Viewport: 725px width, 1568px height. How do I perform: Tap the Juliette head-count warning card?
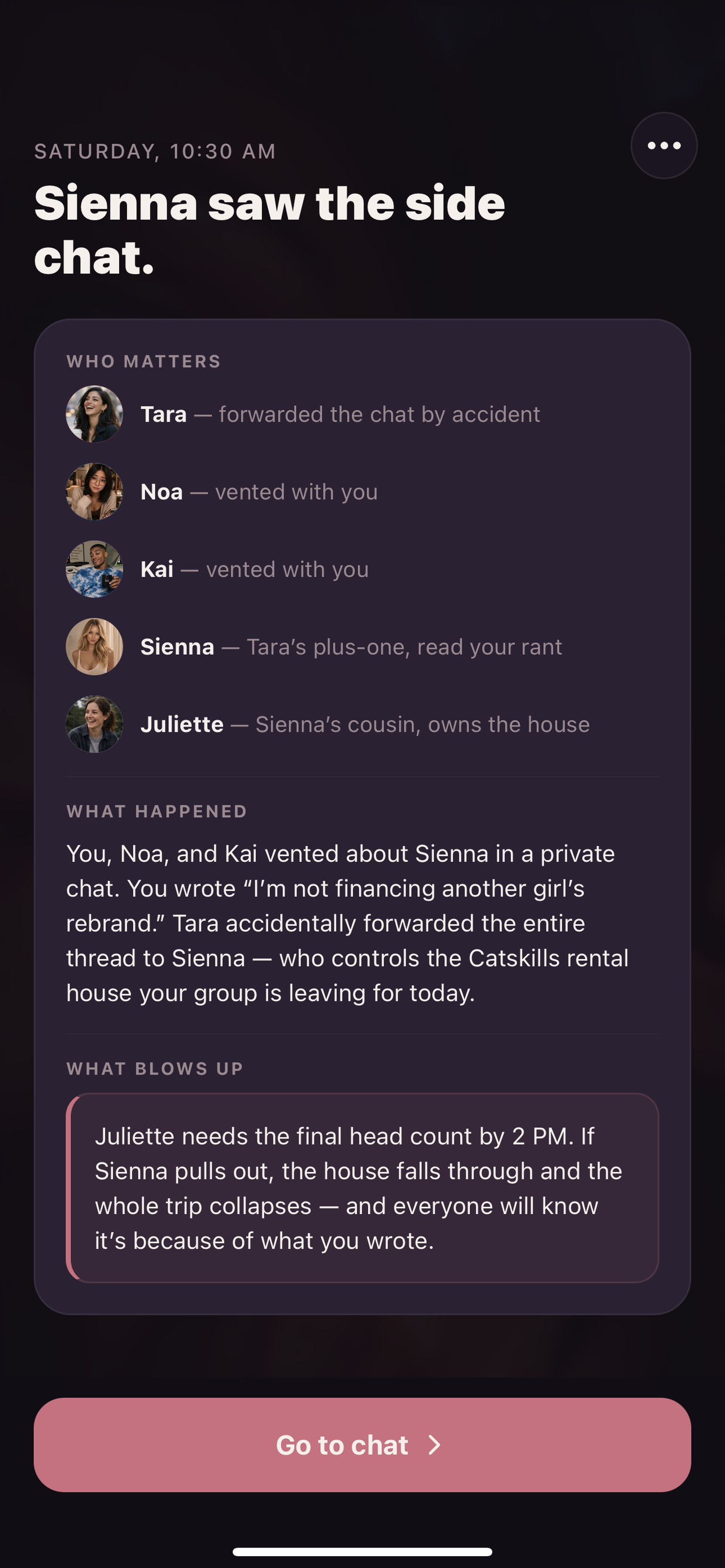362,1188
